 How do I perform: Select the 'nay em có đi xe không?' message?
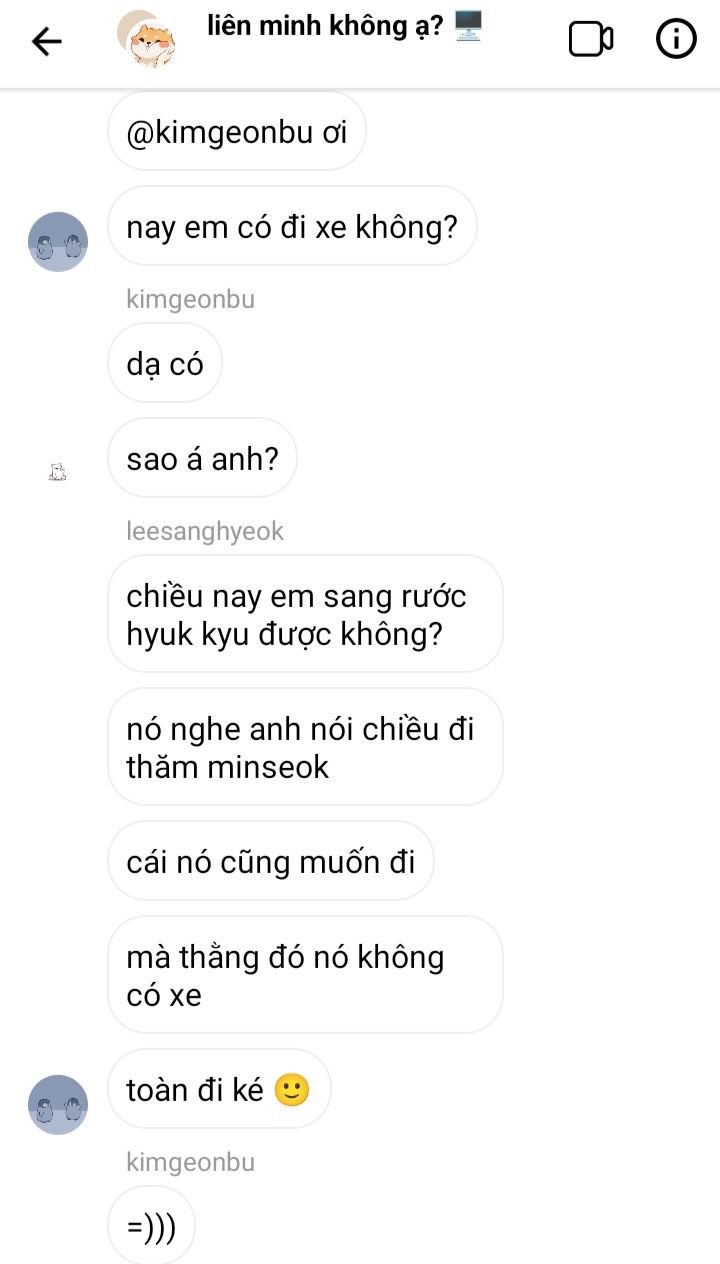(291, 226)
